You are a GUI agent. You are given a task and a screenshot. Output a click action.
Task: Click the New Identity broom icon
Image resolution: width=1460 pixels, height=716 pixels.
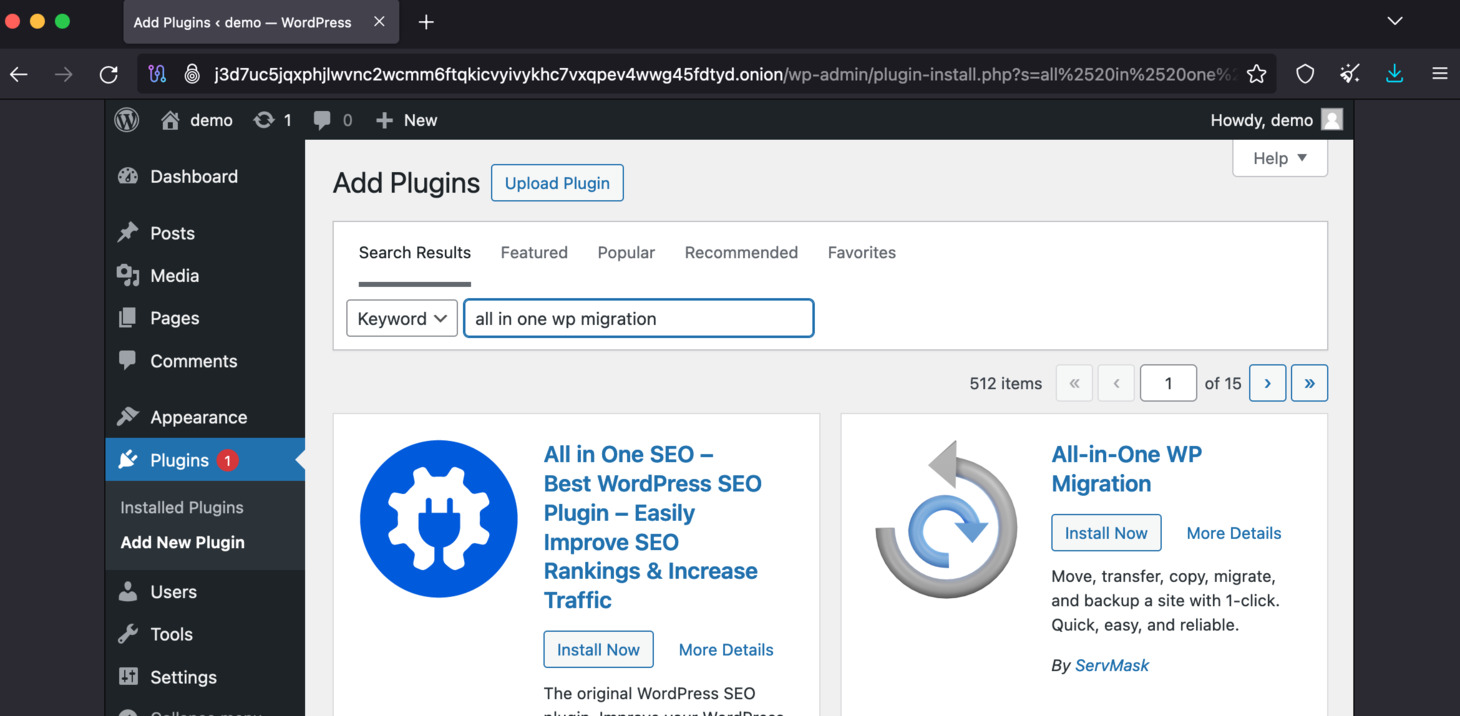coord(1350,74)
